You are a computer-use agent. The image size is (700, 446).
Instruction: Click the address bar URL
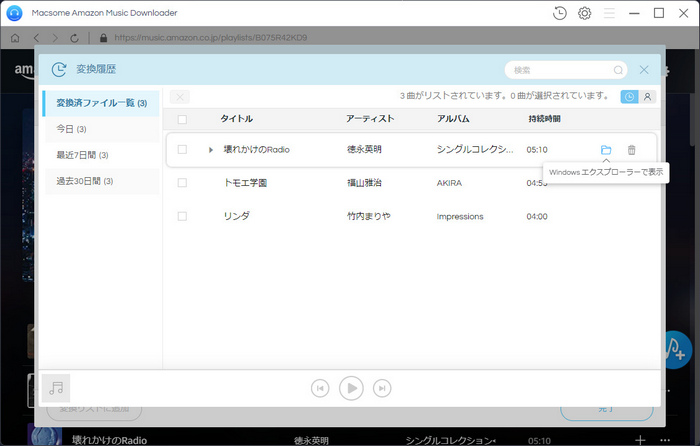click(211, 38)
